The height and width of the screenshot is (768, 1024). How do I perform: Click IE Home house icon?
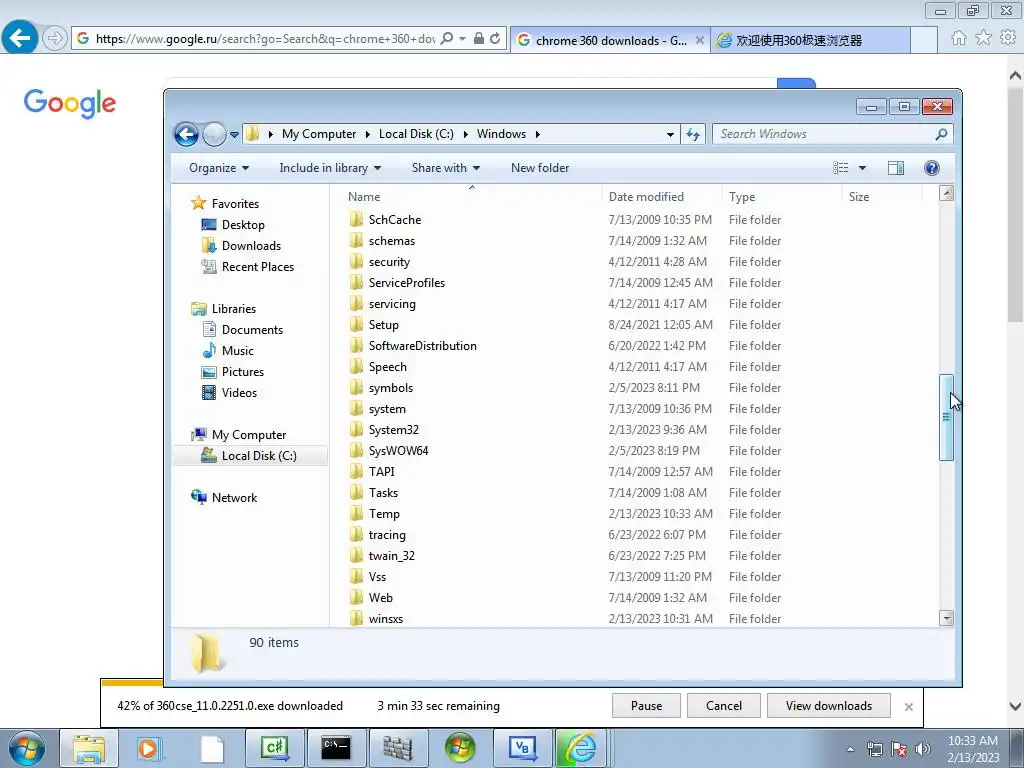959,38
